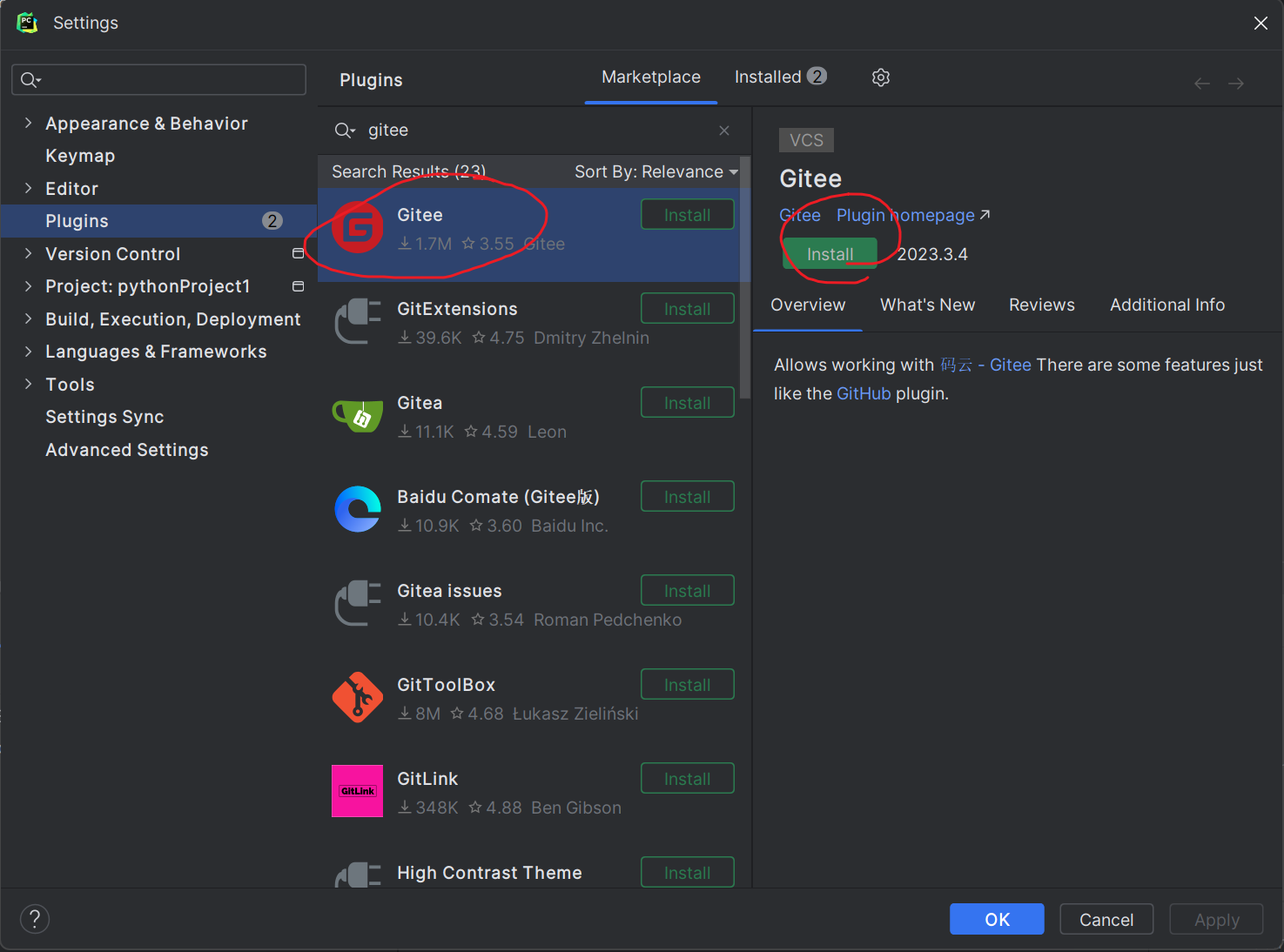Install the High Contrast Theme plugin
1284x952 pixels.
688,873
